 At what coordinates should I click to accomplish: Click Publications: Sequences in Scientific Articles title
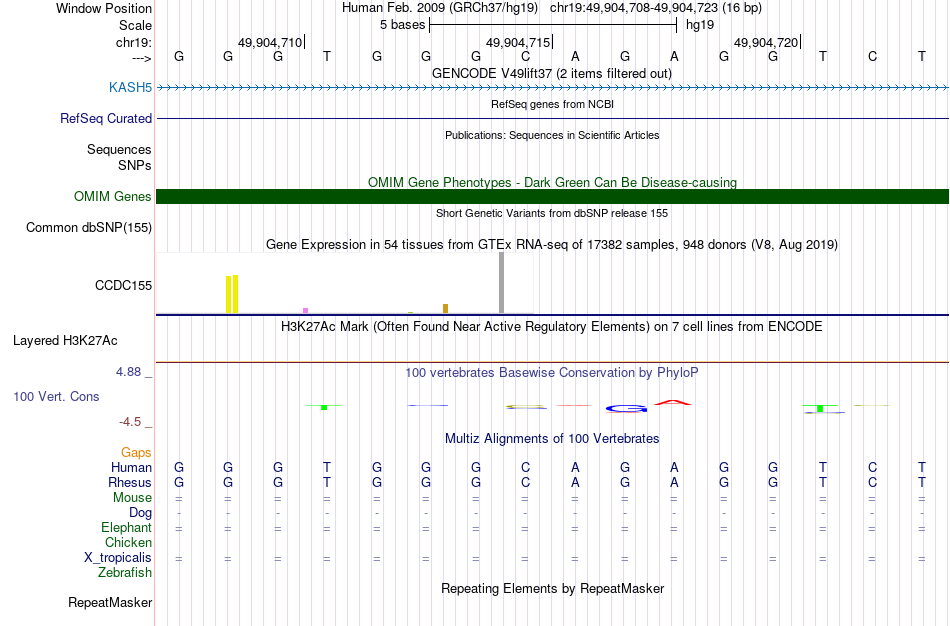(552, 135)
